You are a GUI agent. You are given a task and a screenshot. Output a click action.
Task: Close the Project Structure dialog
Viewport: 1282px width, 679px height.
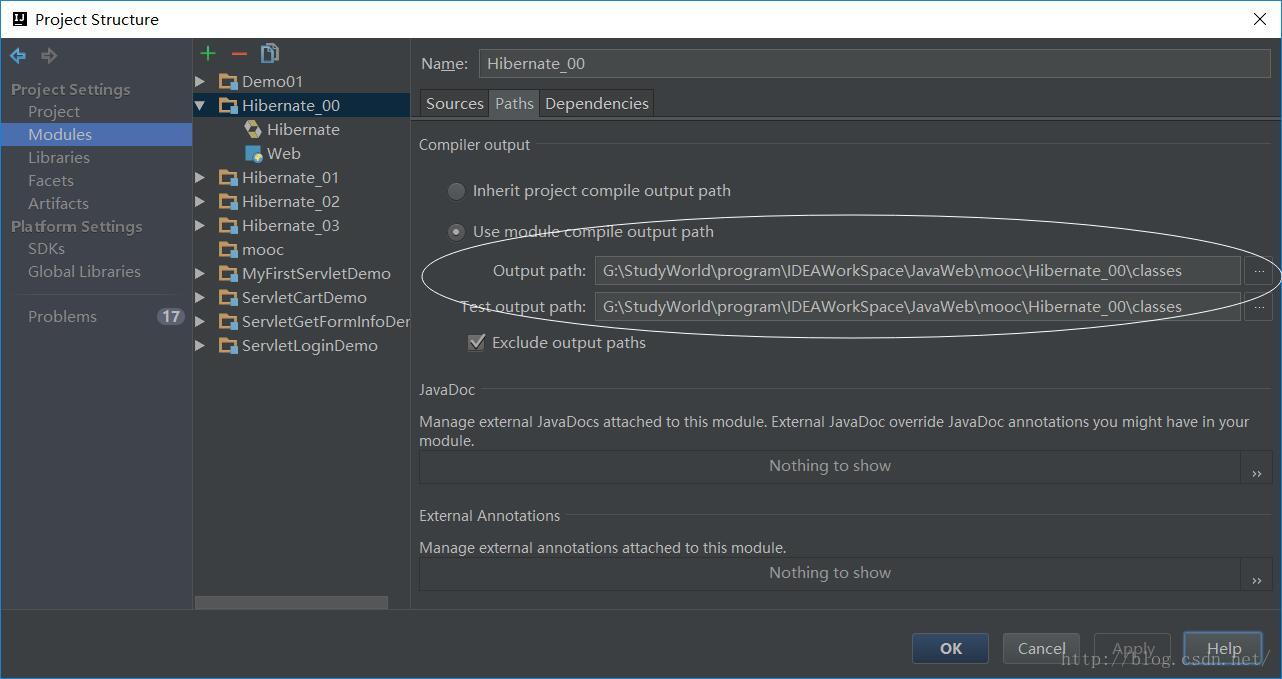(1259, 19)
